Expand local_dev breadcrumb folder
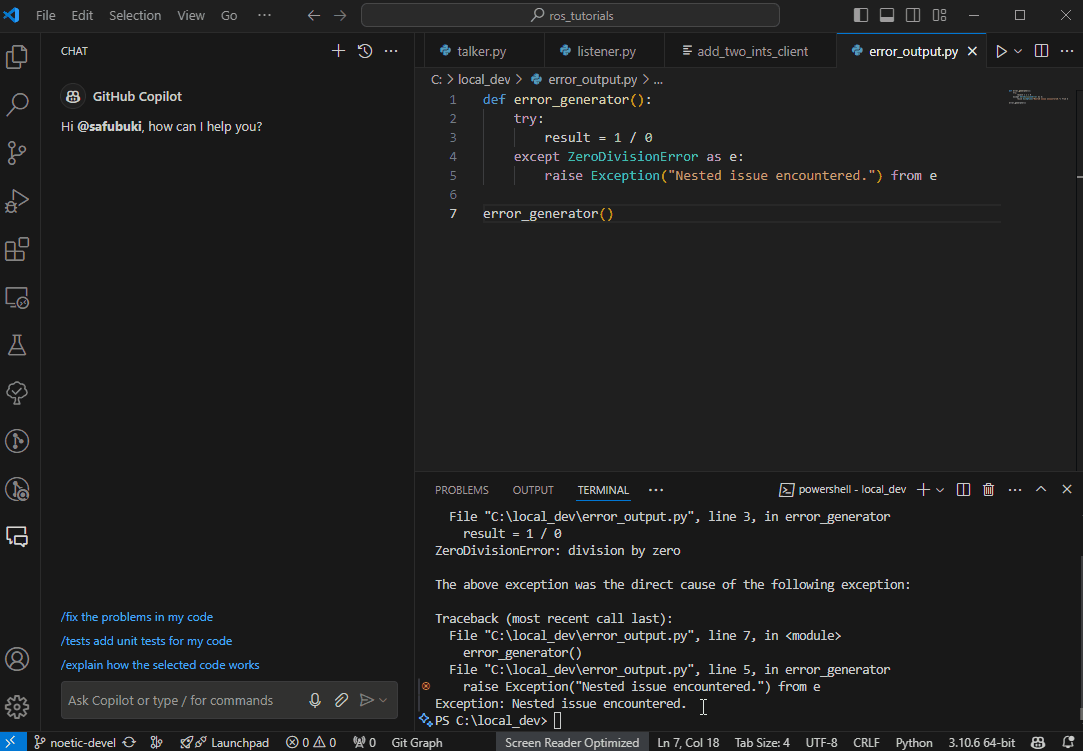1083x751 pixels. [x=484, y=79]
